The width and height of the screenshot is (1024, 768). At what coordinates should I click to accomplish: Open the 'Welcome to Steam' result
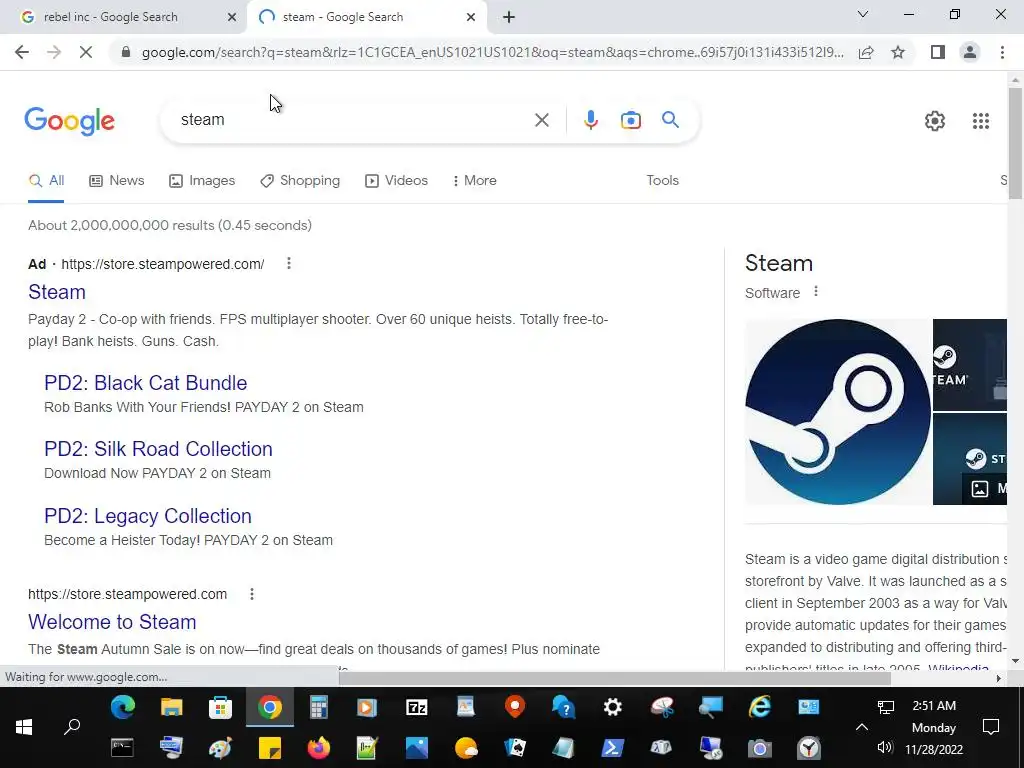tap(112, 622)
